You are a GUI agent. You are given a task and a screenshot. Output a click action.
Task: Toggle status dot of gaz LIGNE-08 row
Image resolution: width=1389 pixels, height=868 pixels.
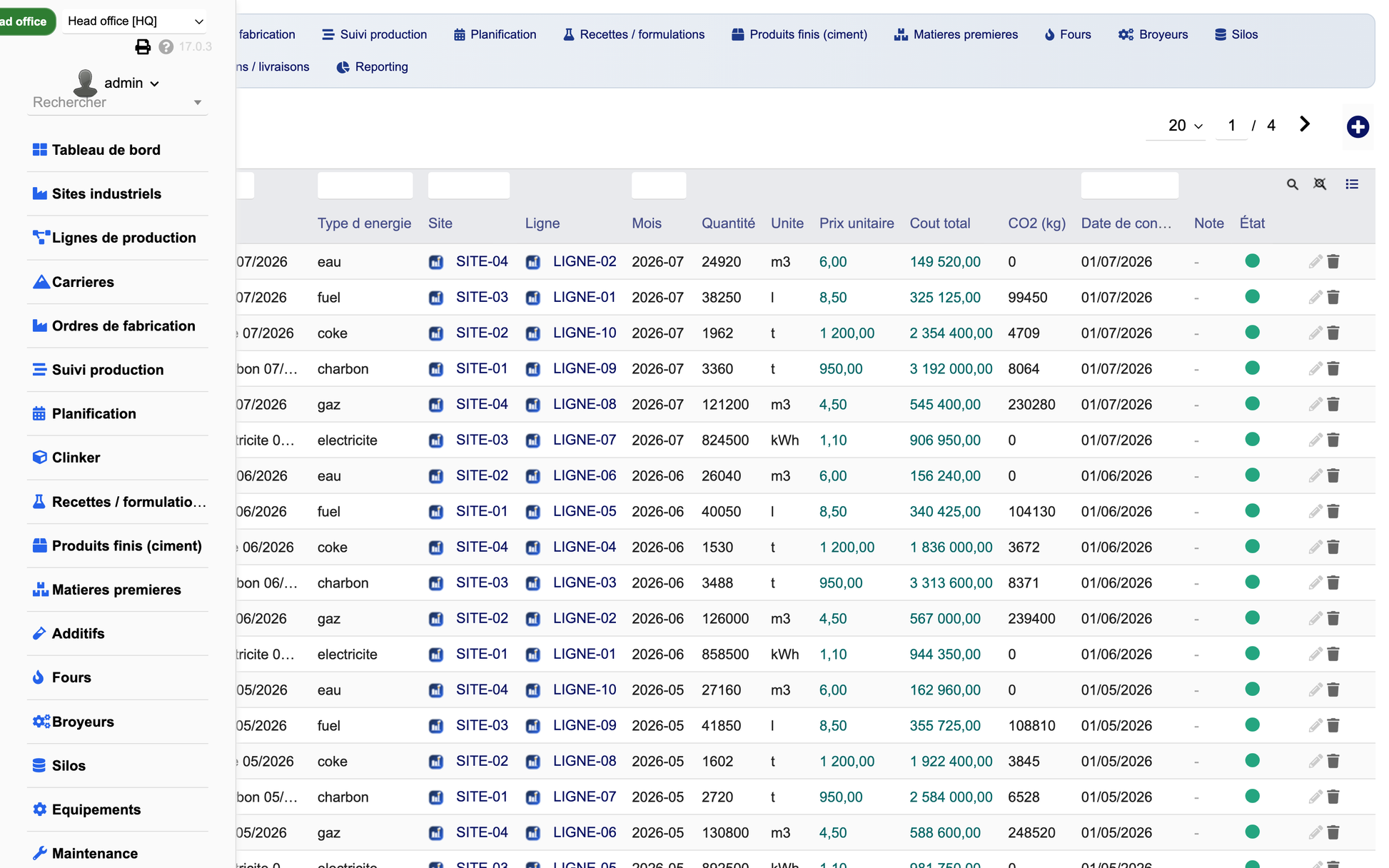pos(1252,404)
